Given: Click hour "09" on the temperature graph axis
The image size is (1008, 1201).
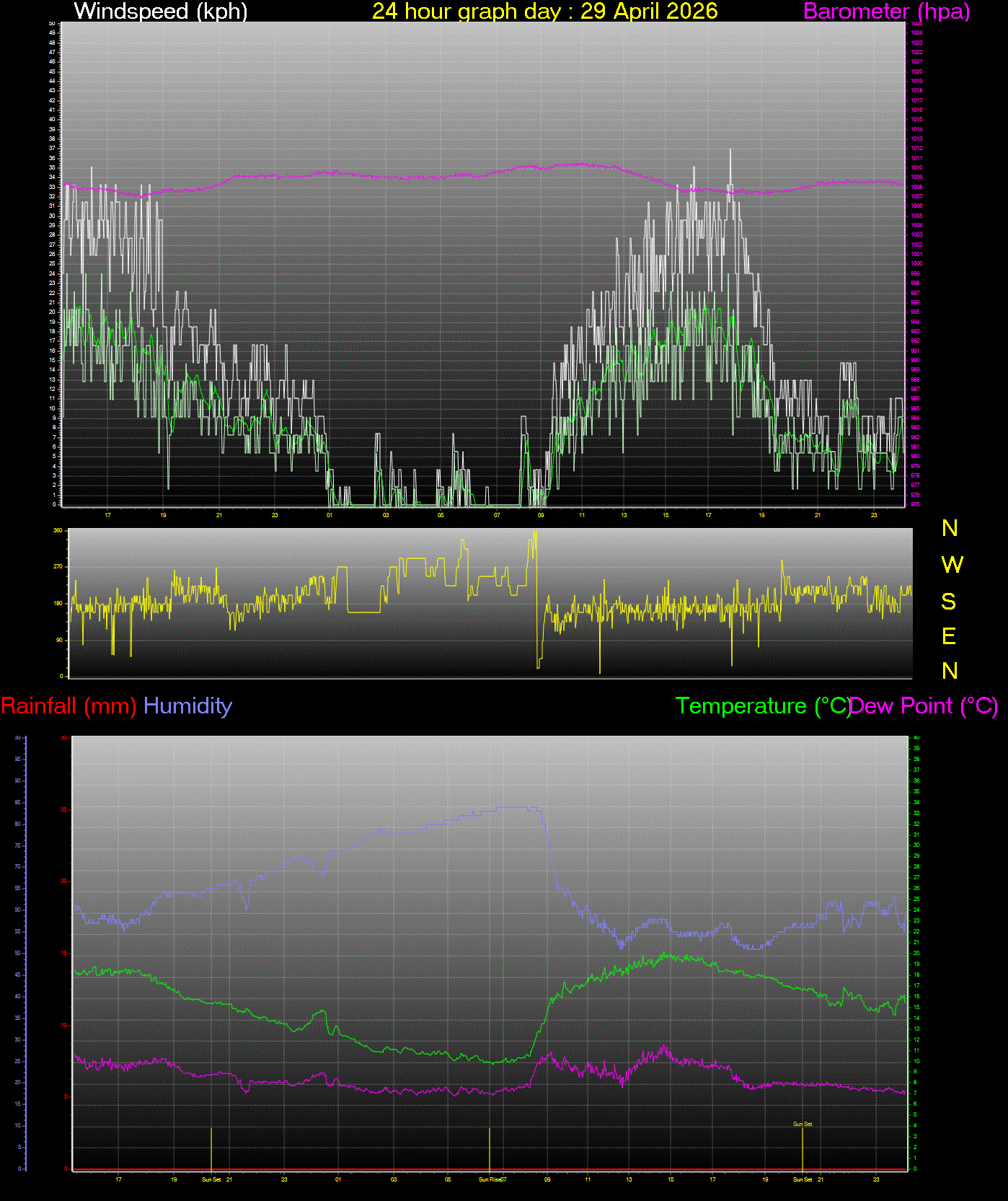Looking at the screenshot, I should [x=547, y=1179].
